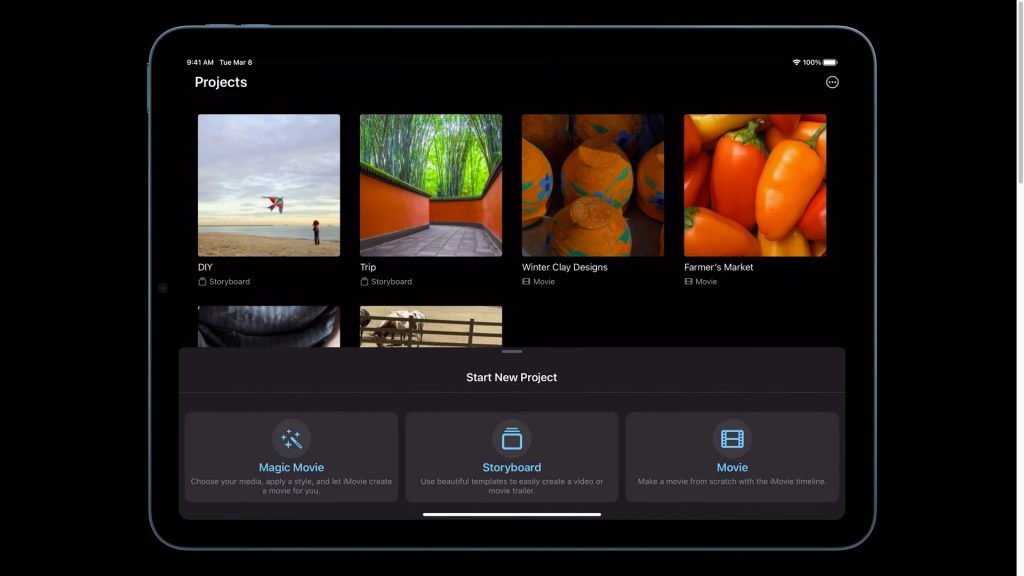Tap the Movie filmstrip icon
Viewport: 1024px width, 576px height.
[x=732, y=439]
